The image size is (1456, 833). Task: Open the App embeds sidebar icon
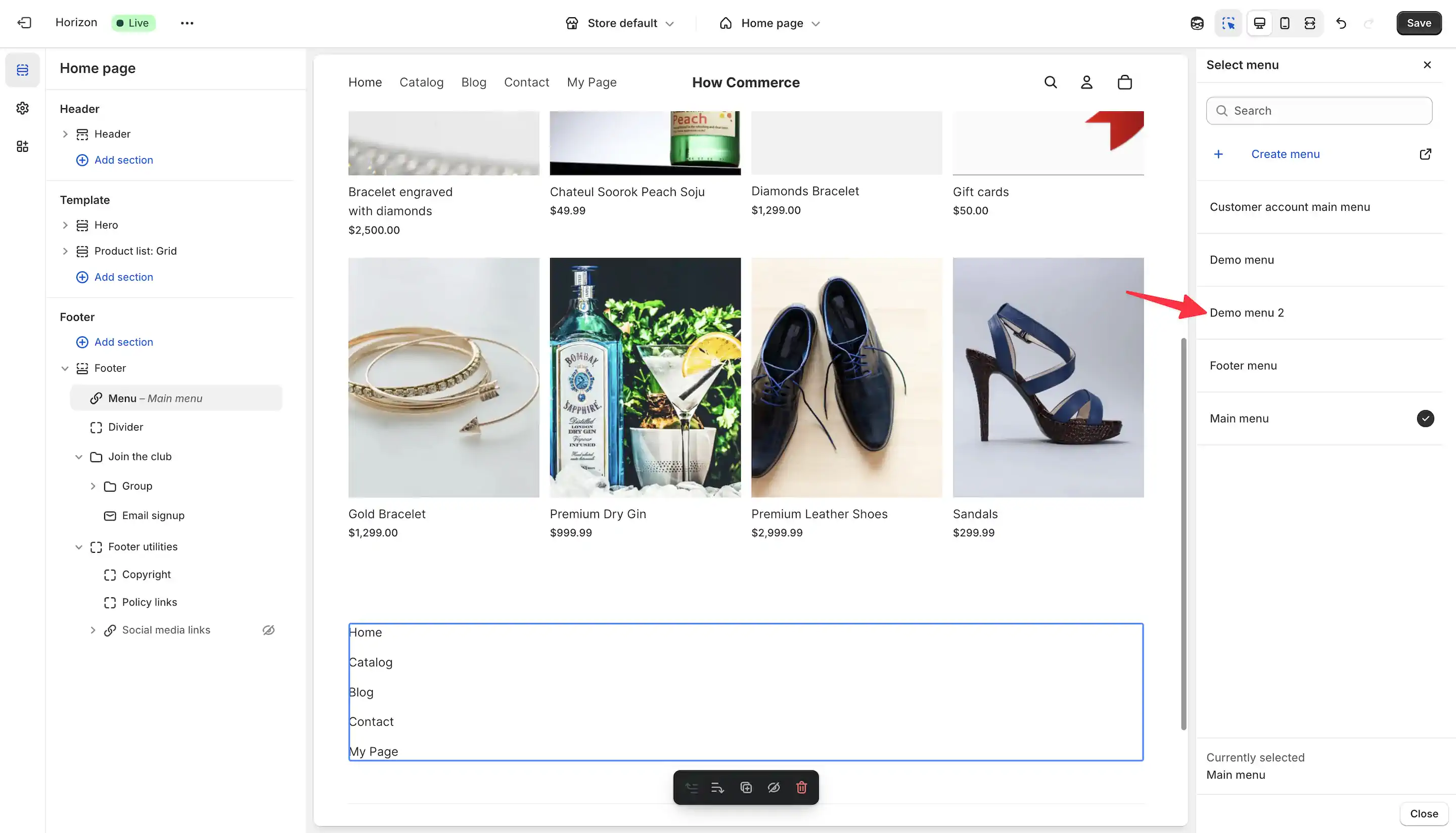point(22,147)
